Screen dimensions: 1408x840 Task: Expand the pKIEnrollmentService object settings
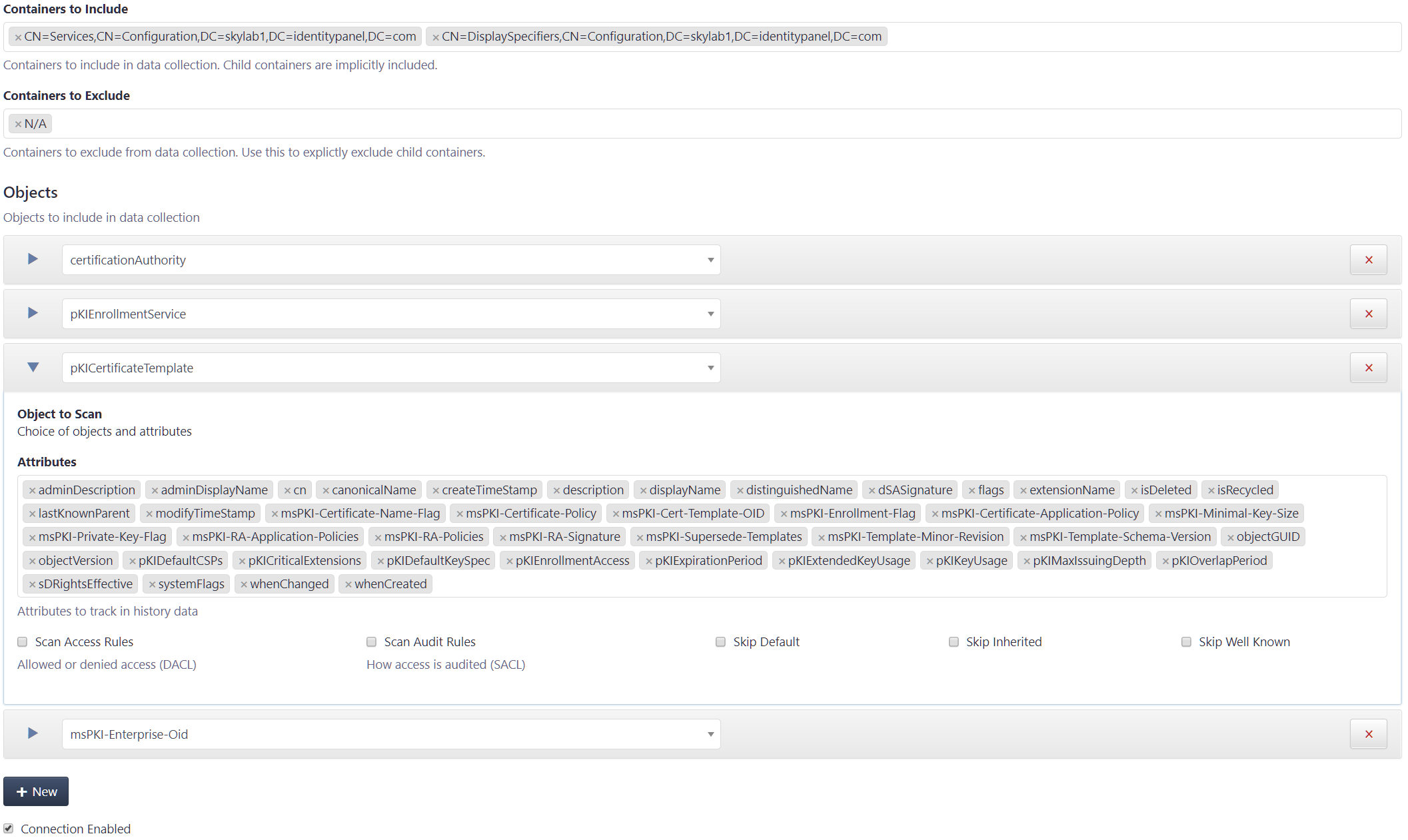[31, 313]
